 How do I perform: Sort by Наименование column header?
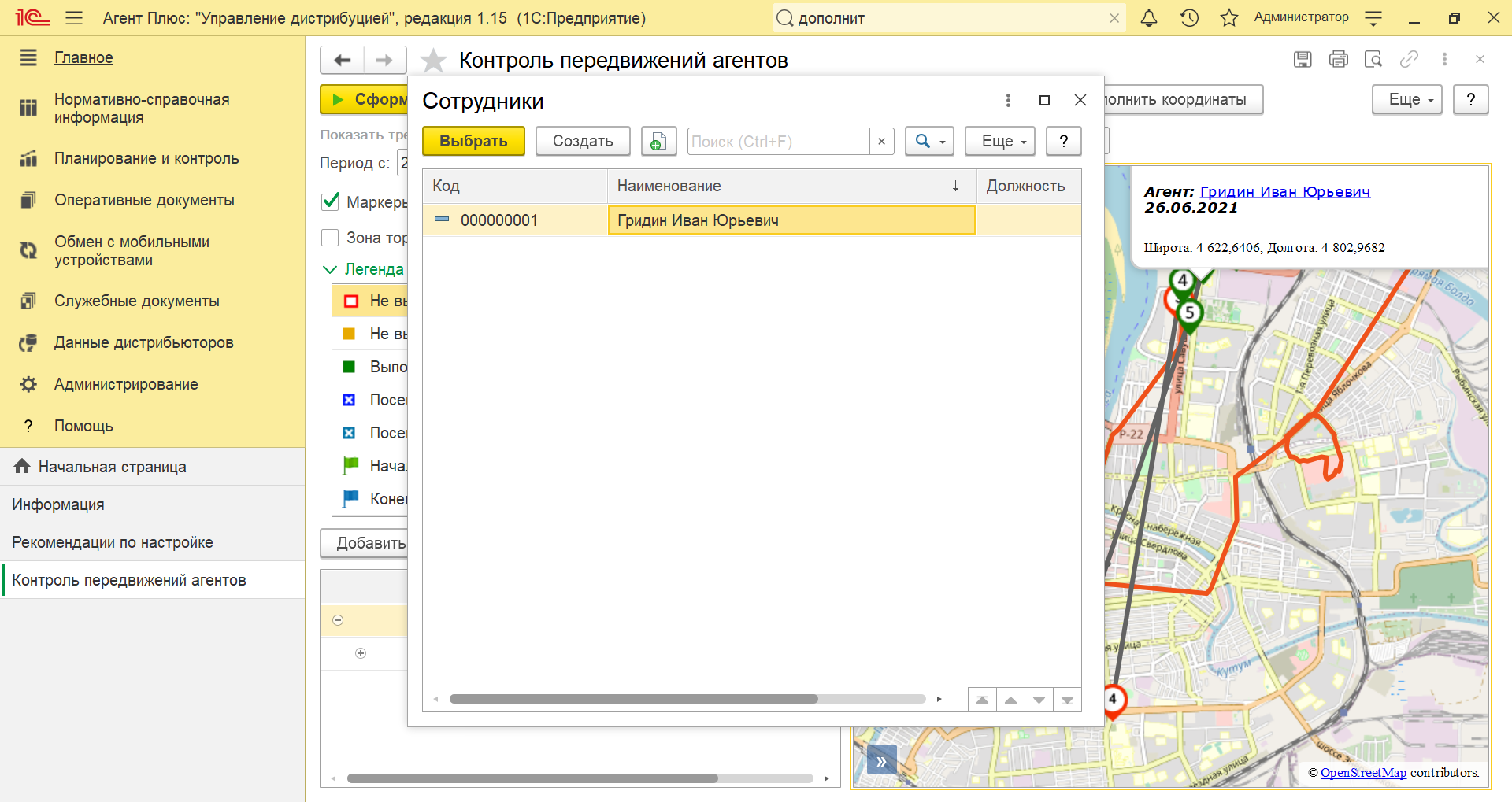point(791,186)
